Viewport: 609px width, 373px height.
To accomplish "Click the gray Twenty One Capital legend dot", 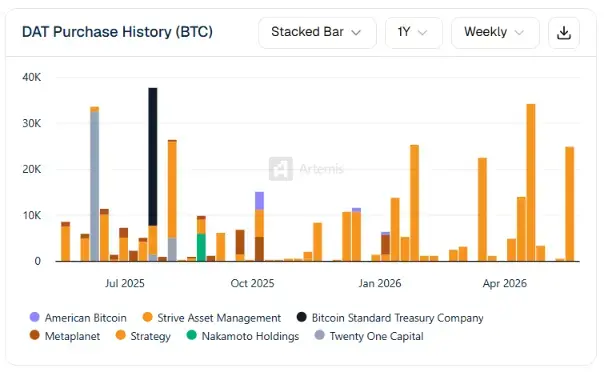I will coord(319,335).
